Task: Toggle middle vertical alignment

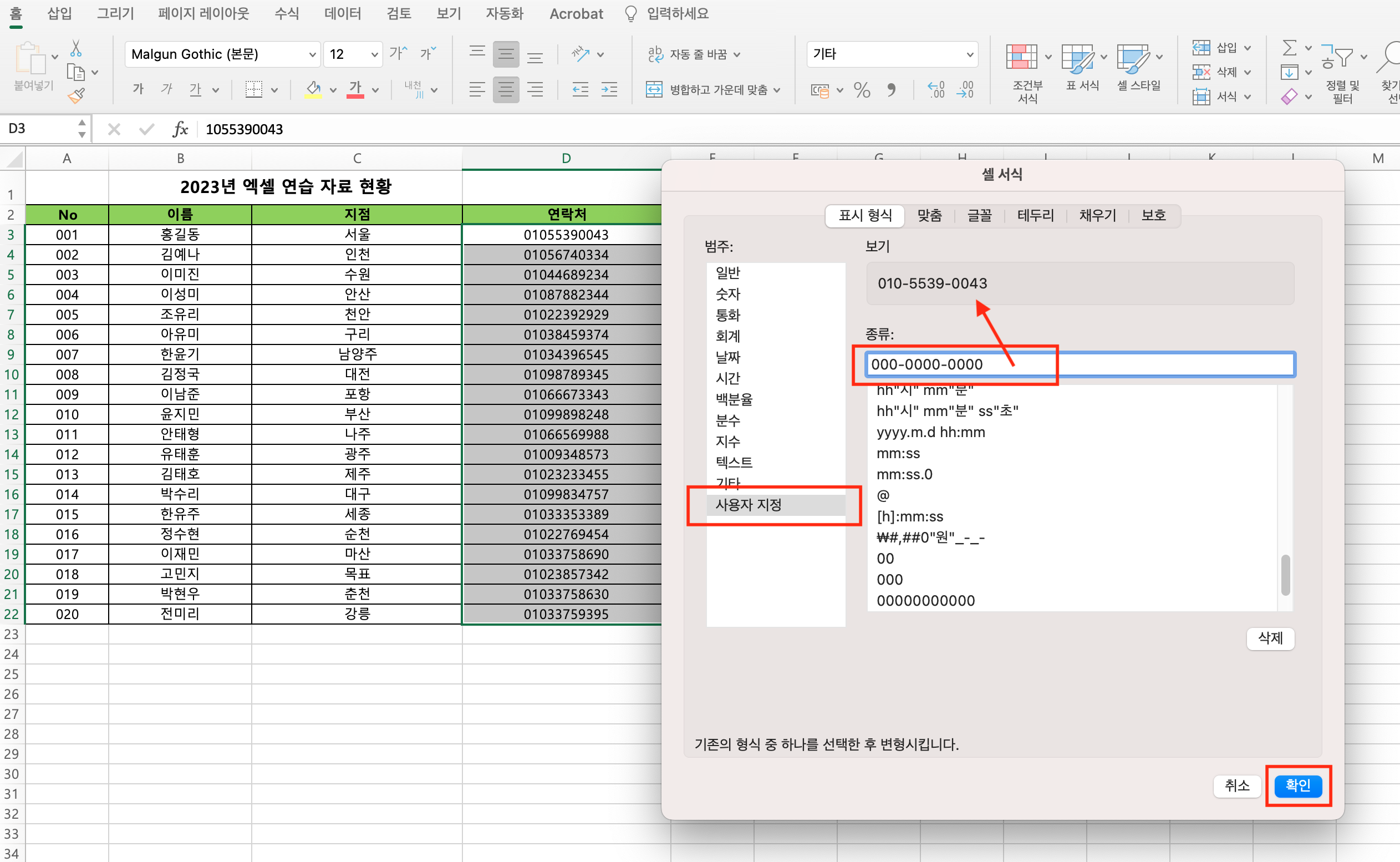Action: click(x=506, y=54)
